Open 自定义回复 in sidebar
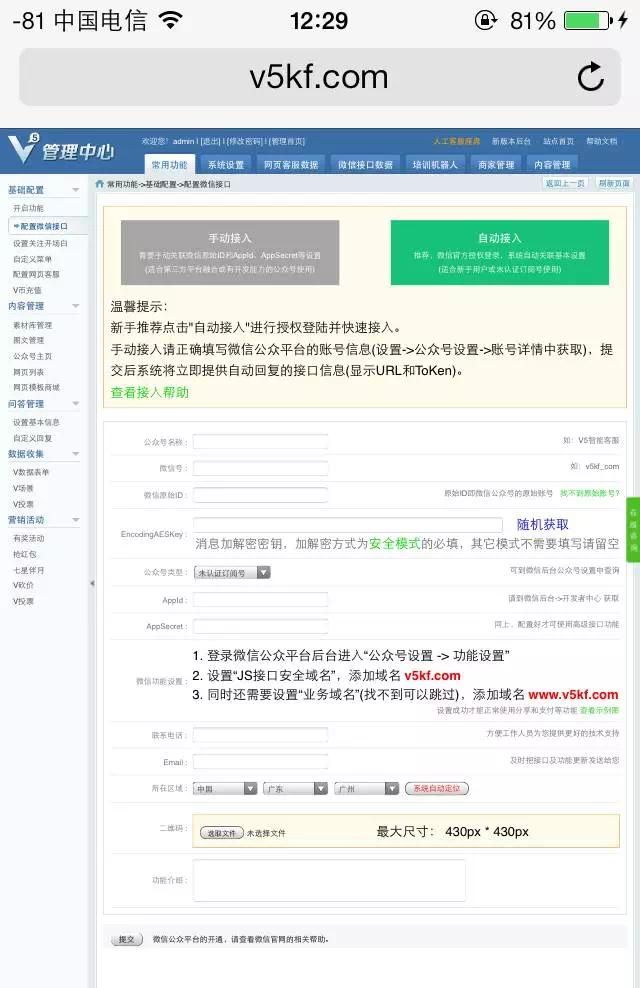Viewport: 640px width, 988px height. point(32,438)
